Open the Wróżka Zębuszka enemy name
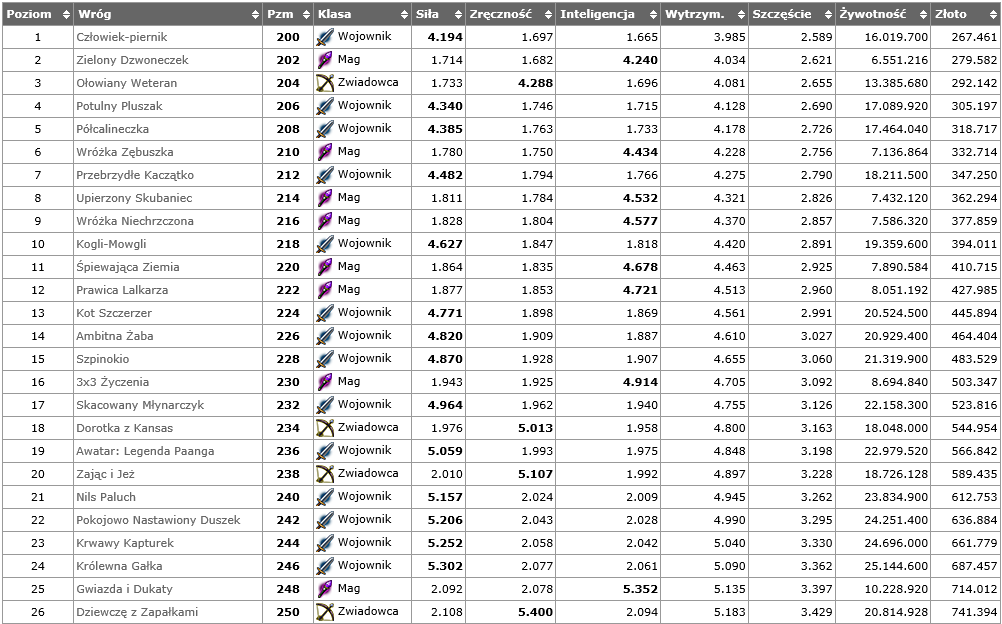The width and height of the screenshot is (1002, 624). pos(125,152)
